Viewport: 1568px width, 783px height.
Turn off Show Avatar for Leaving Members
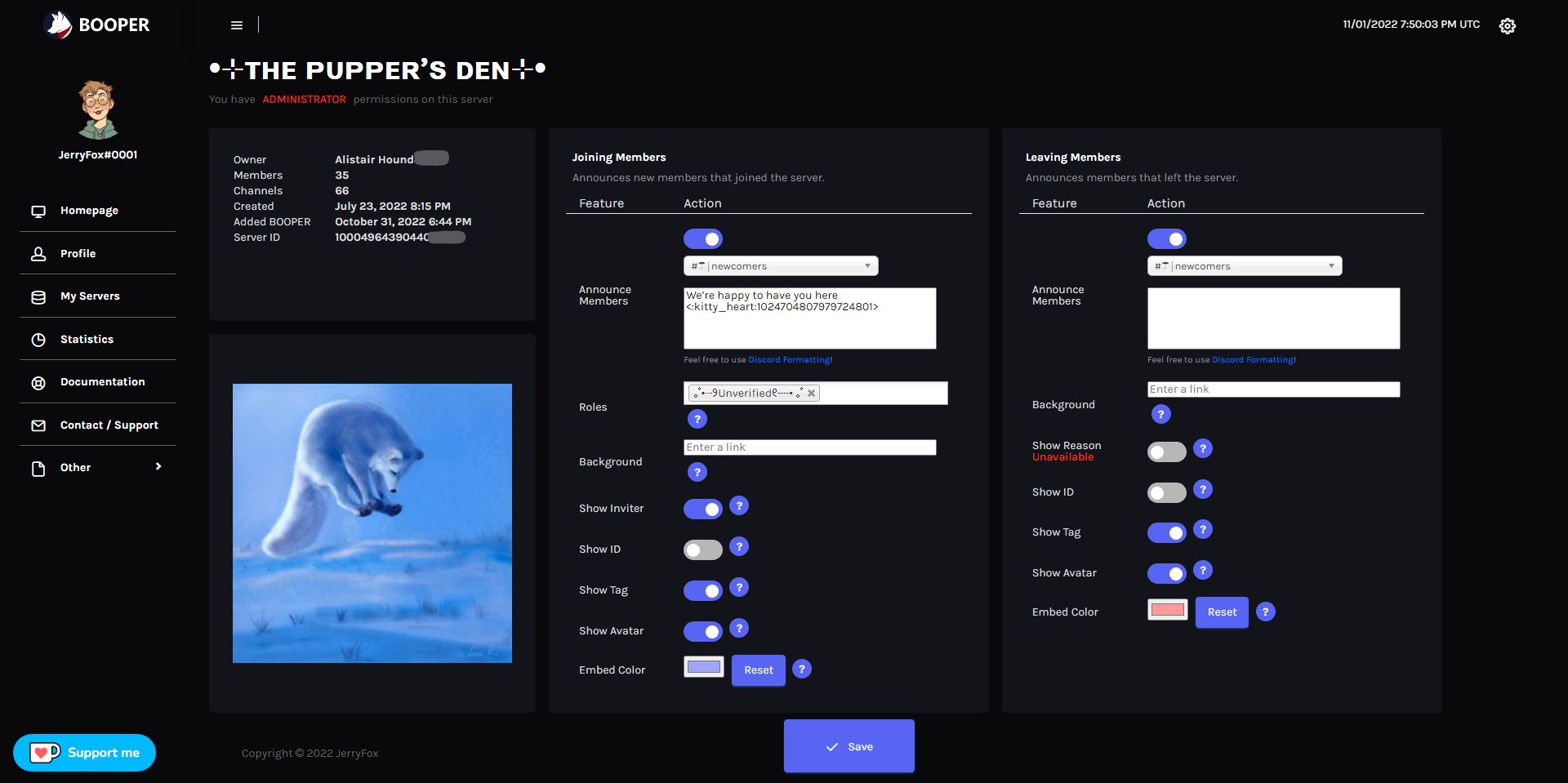pos(1166,574)
